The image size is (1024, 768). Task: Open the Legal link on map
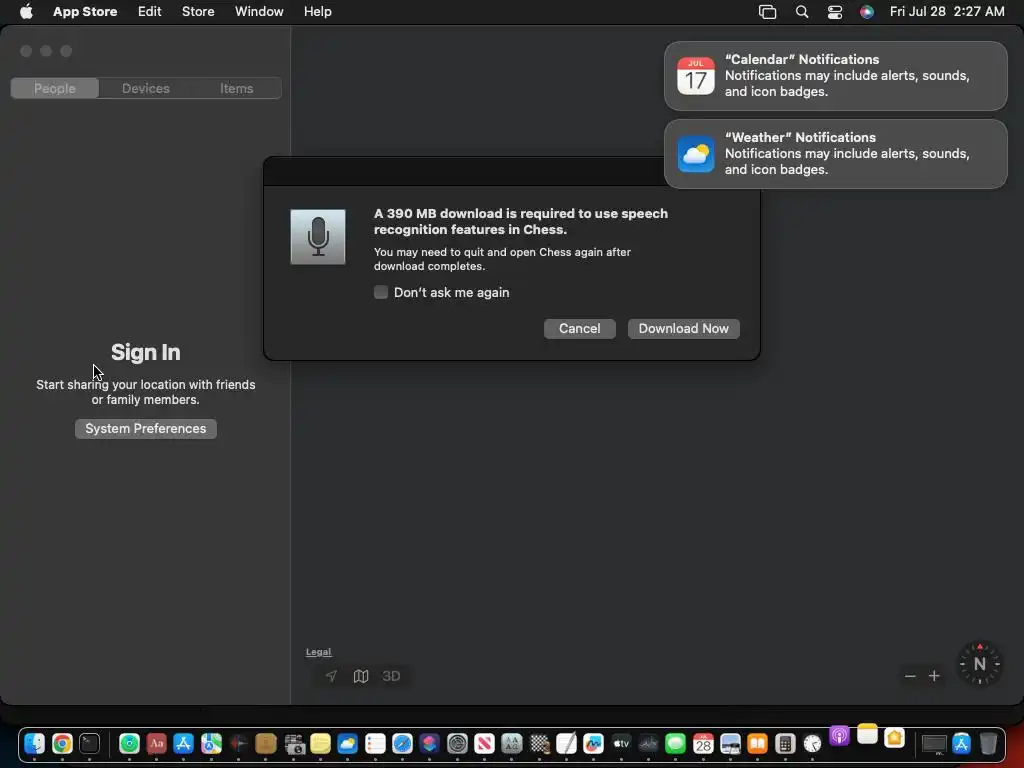[319, 652]
